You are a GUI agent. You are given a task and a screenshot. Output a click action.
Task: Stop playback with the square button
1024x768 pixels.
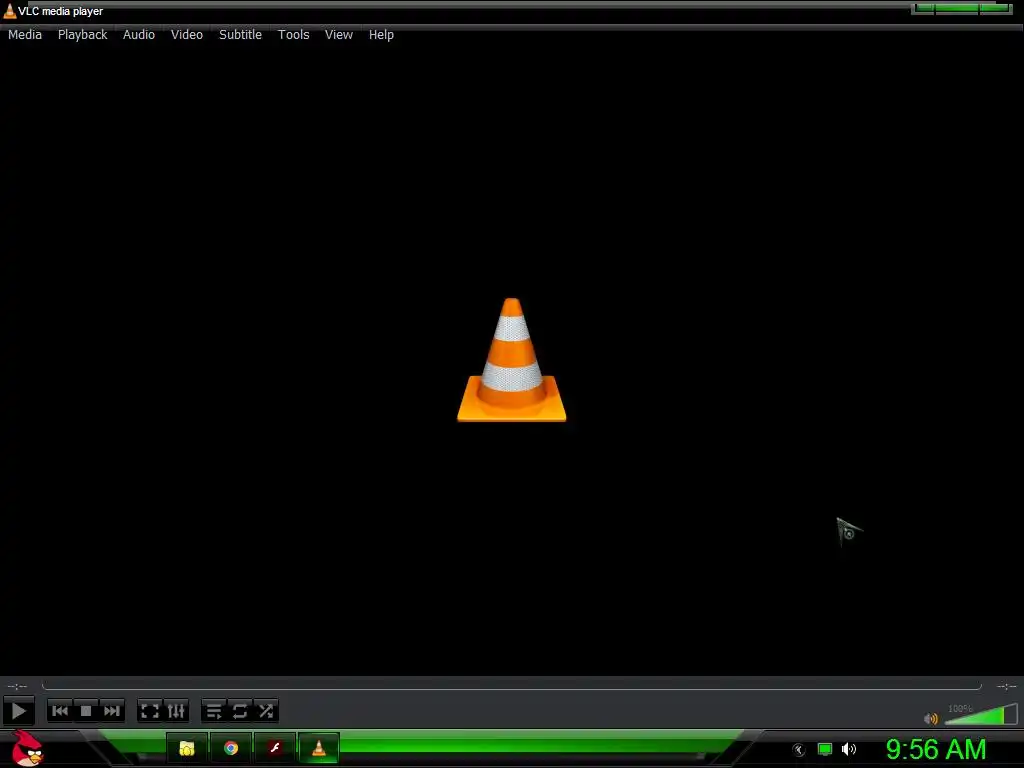86,711
